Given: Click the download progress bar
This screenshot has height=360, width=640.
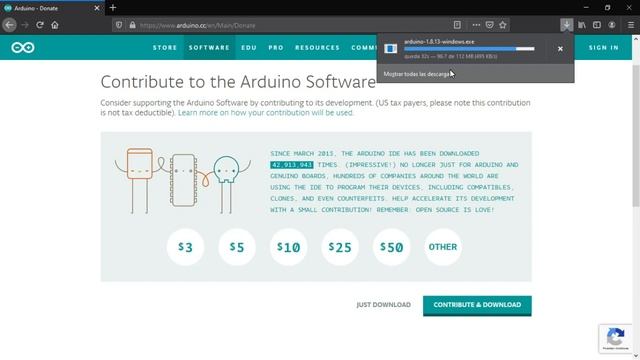Looking at the screenshot, I should coord(469,49).
